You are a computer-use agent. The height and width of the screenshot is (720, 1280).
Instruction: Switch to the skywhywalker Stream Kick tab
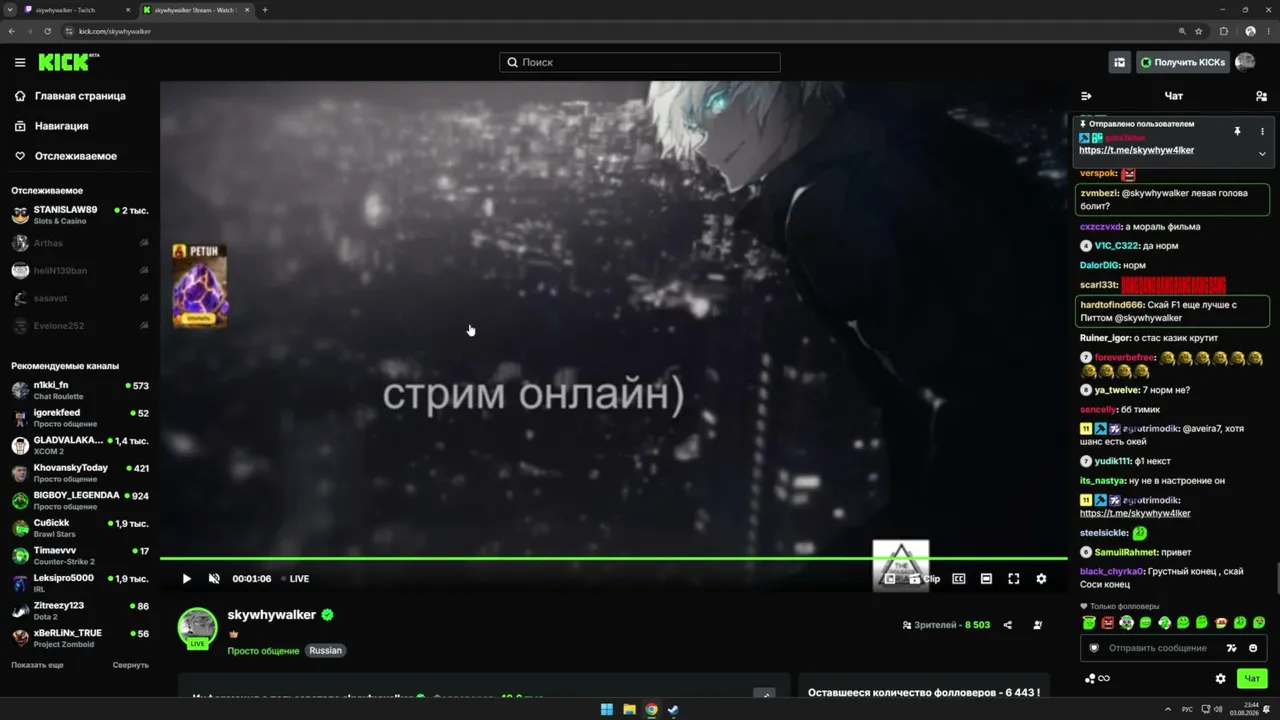coord(197,10)
